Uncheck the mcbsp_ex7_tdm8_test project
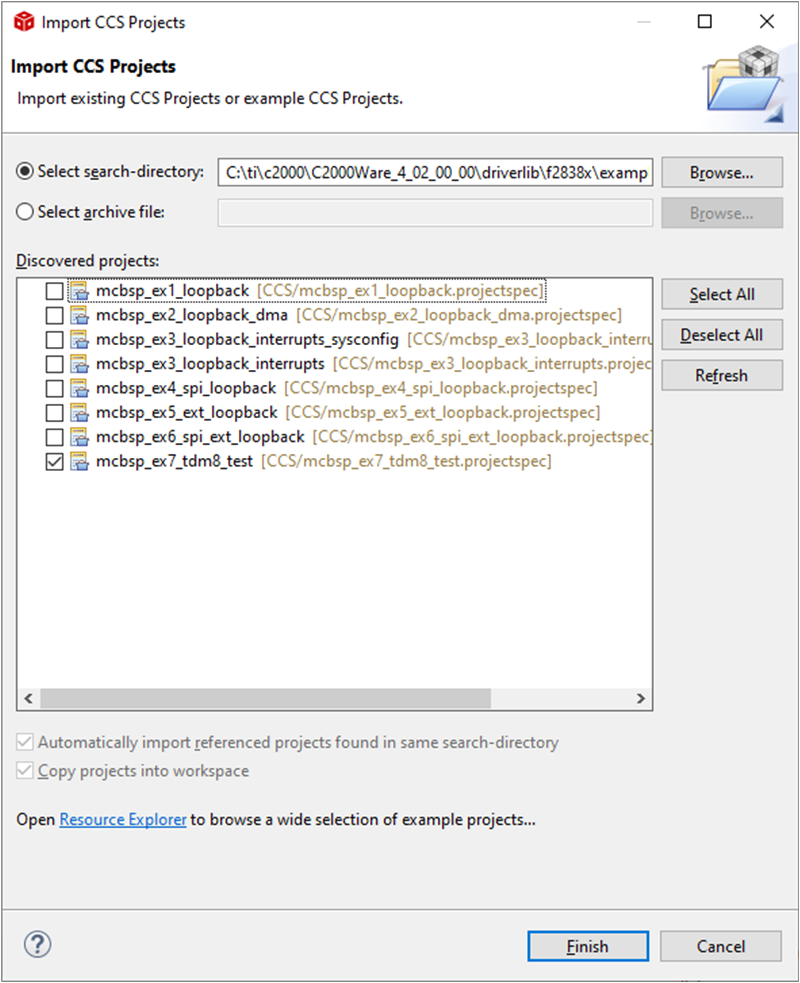This screenshot has height=983, width=800. (x=54, y=461)
